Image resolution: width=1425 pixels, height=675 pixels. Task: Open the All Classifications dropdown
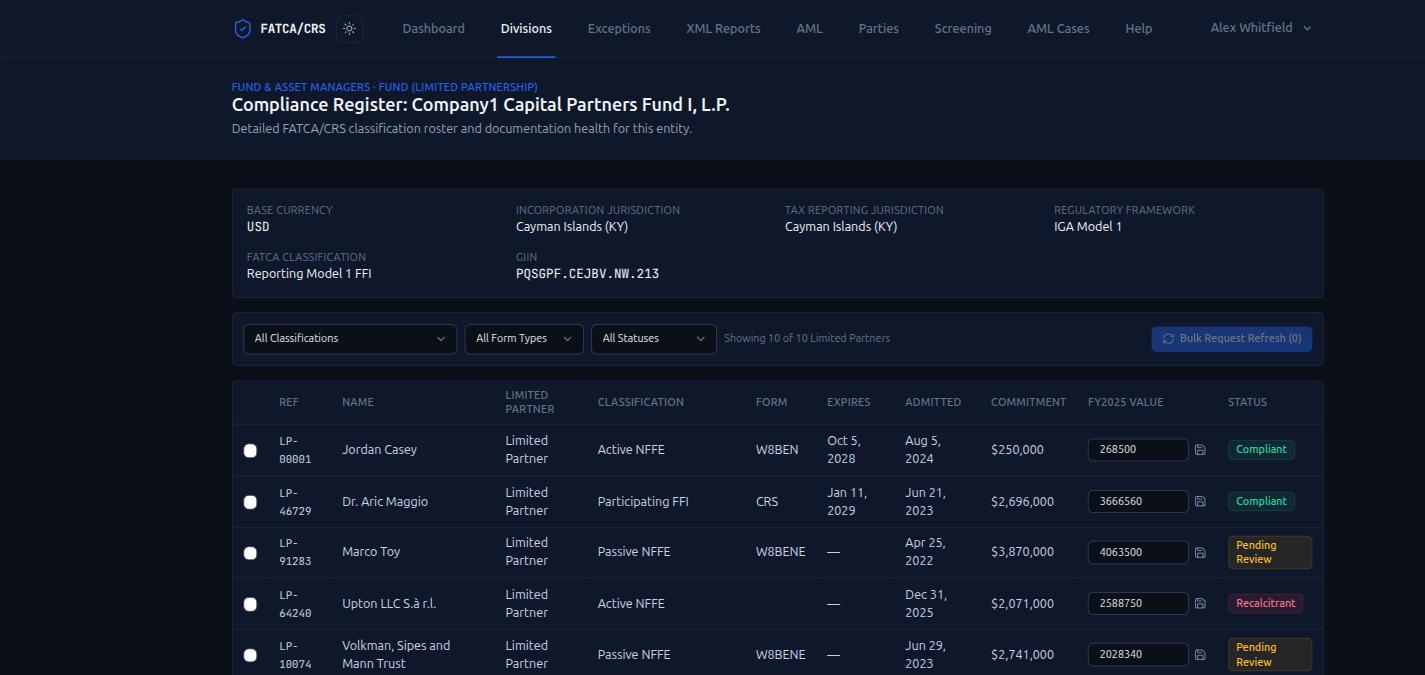tap(350, 339)
